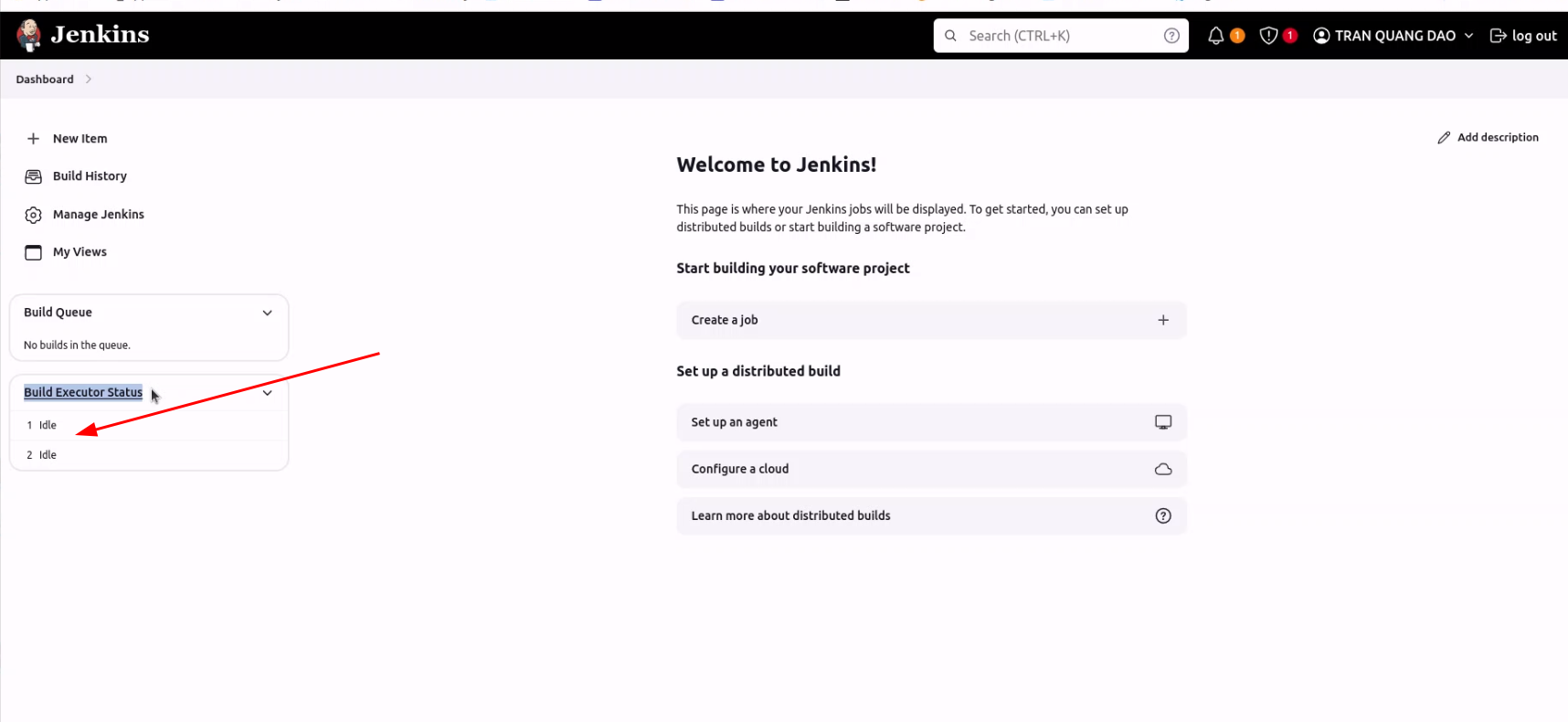Open search help question mark icon
1568x722 pixels.
(1171, 36)
